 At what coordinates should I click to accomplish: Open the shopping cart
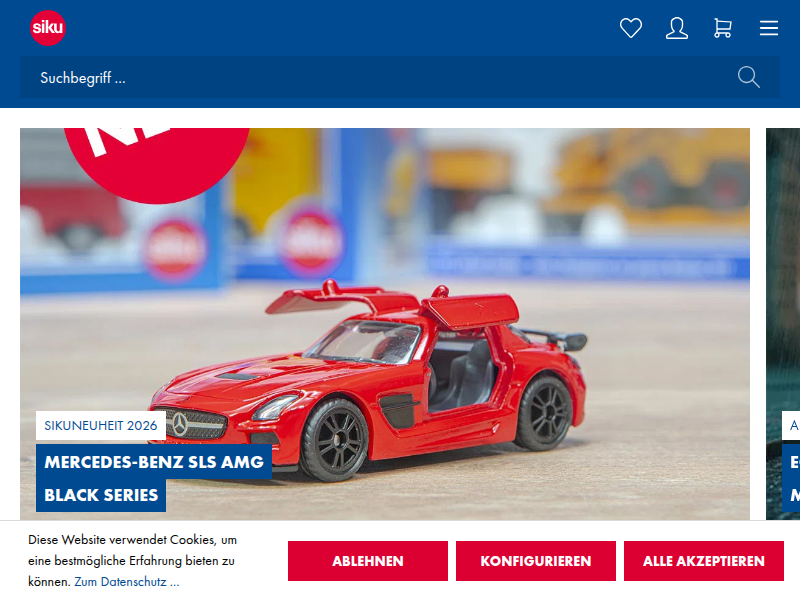click(723, 28)
